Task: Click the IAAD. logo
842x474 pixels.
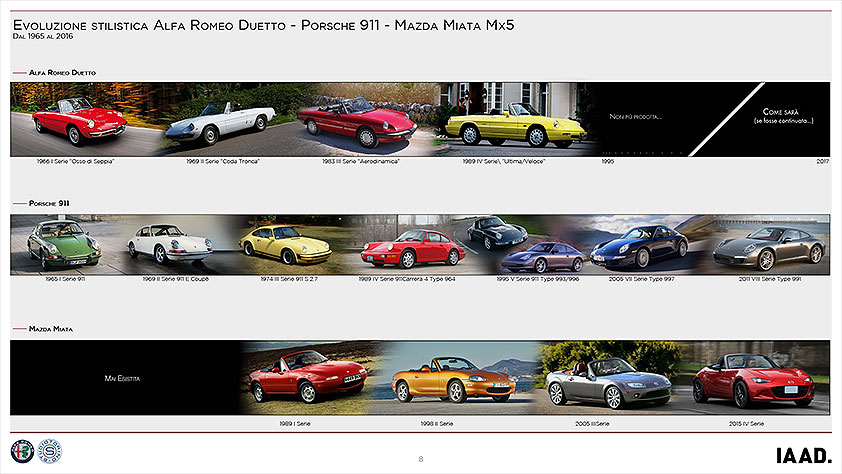Action: [802, 455]
